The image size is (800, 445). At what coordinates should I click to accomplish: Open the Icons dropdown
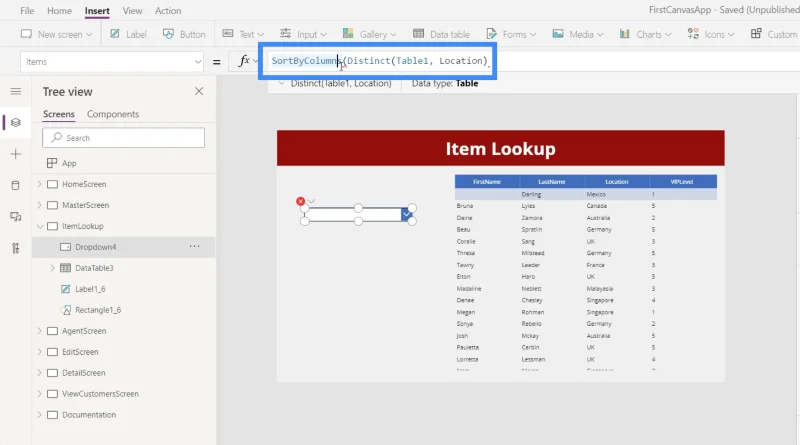pyautogui.click(x=711, y=34)
